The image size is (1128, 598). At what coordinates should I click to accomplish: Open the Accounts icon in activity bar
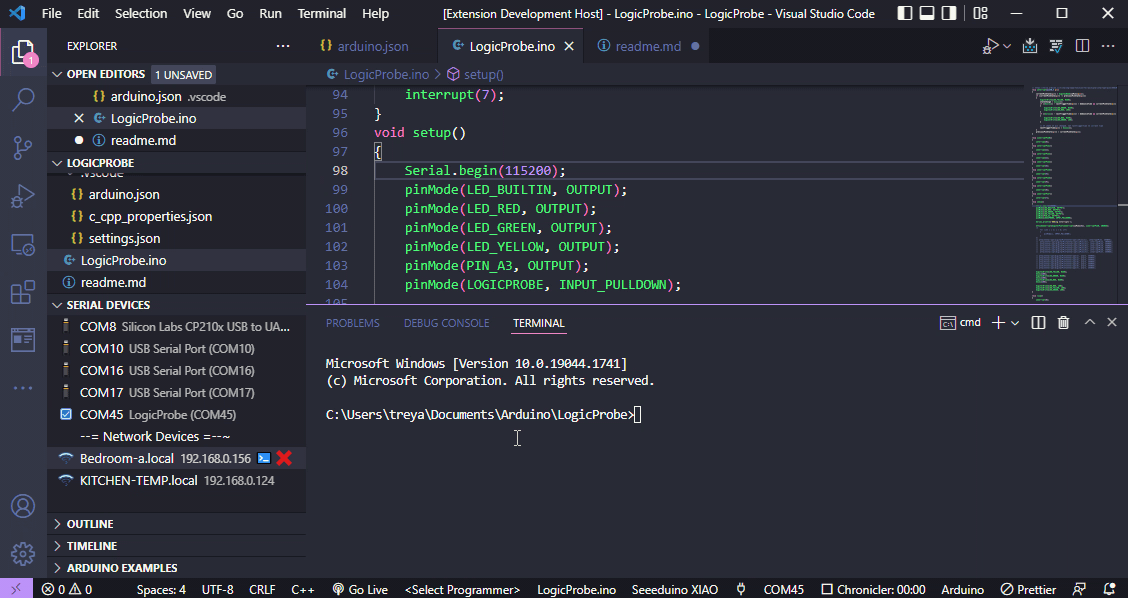(23, 506)
